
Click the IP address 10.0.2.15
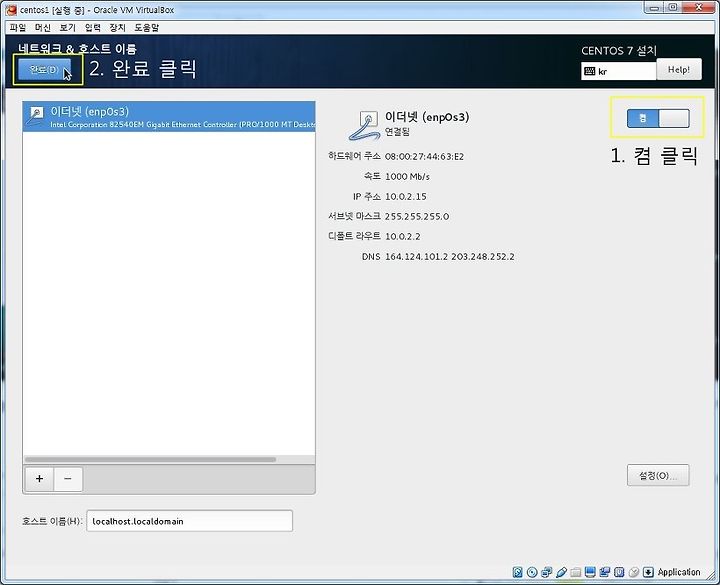coord(405,197)
